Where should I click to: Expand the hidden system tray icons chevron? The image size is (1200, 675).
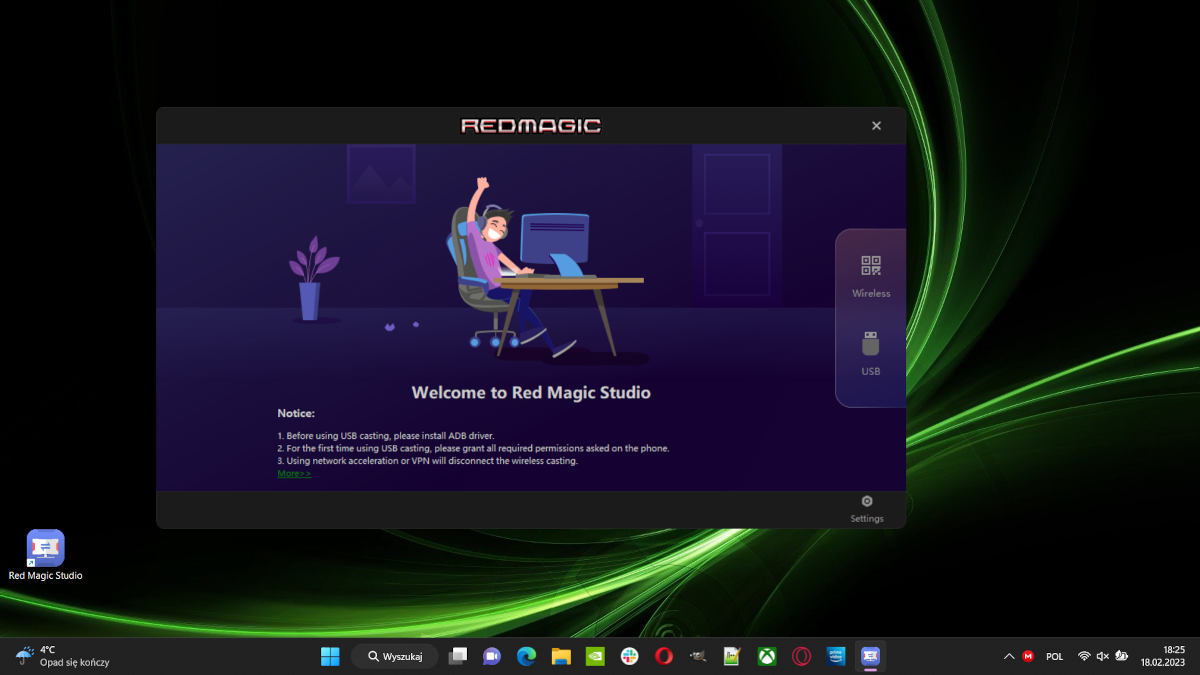click(1008, 656)
